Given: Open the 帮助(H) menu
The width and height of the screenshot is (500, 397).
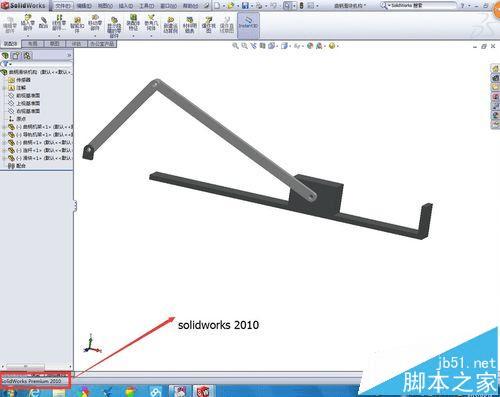Looking at the screenshot, I should pos(191,6).
